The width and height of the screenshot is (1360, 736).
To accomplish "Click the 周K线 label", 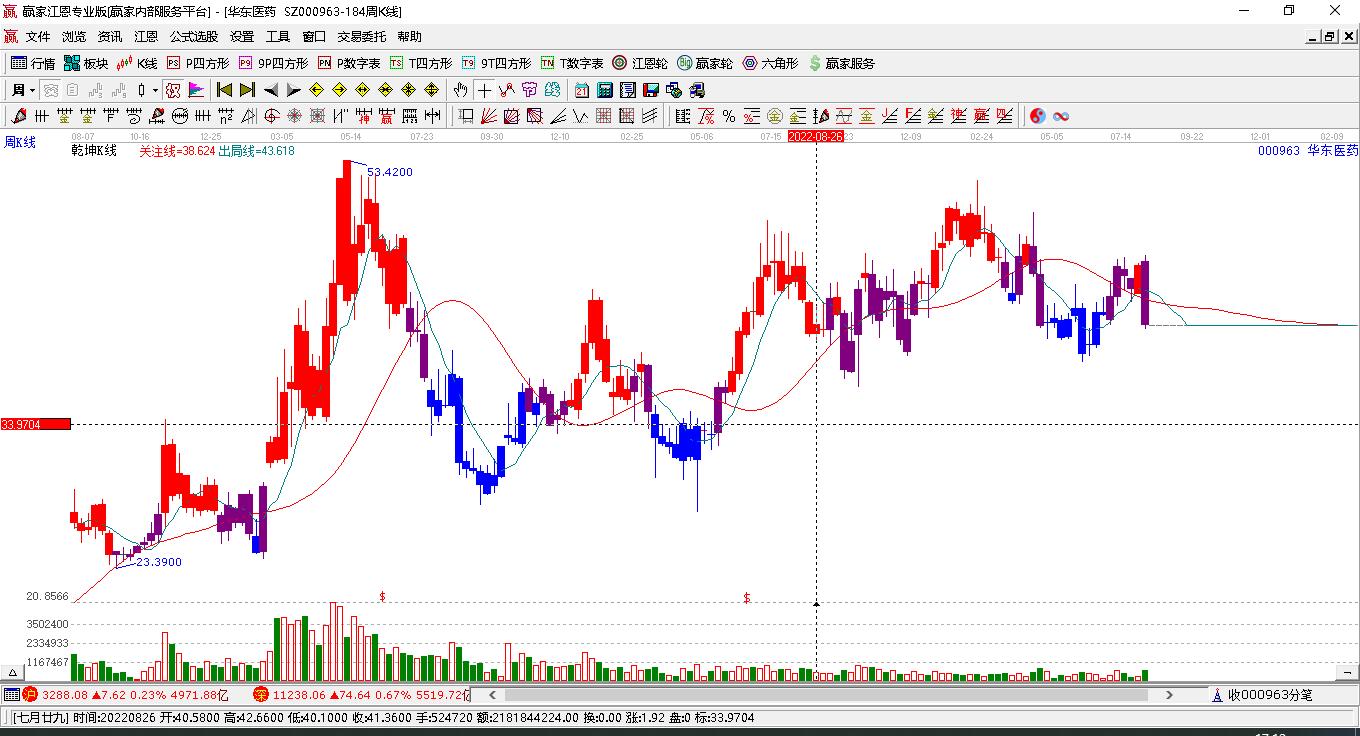I will (20, 142).
